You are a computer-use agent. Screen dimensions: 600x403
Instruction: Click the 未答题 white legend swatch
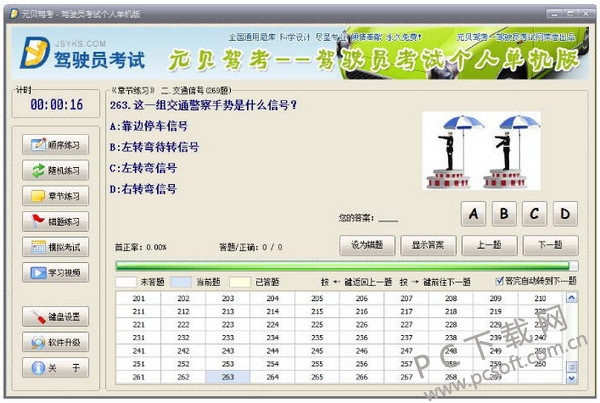point(126,282)
